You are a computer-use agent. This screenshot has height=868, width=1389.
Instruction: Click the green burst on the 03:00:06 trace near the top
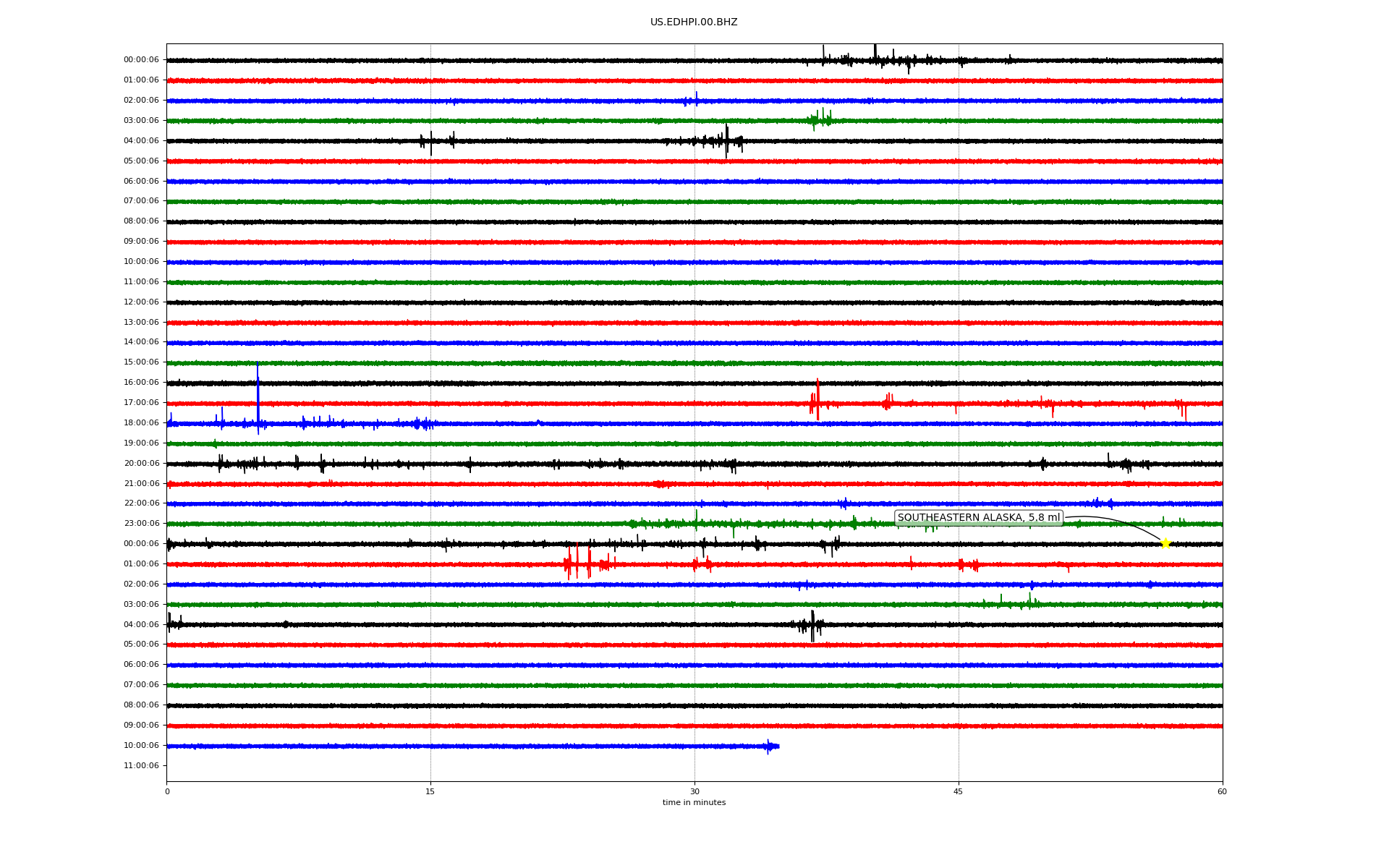[x=820, y=119]
